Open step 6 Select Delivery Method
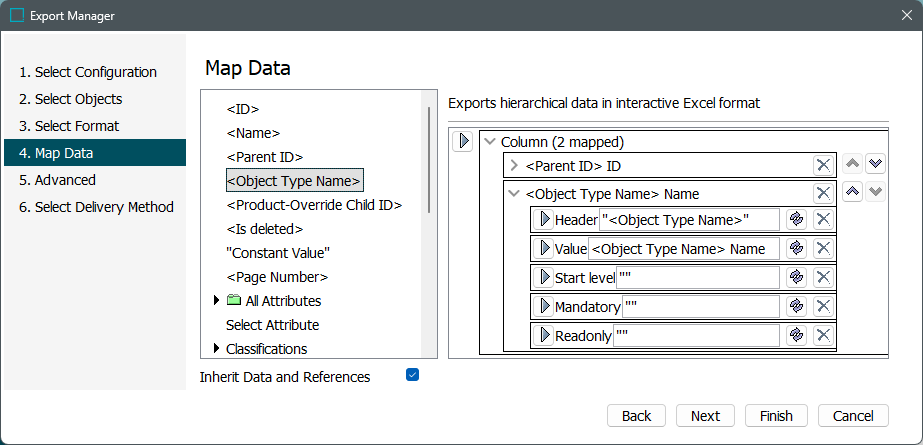923x445 pixels. pyautogui.click(x=96, y=207)
